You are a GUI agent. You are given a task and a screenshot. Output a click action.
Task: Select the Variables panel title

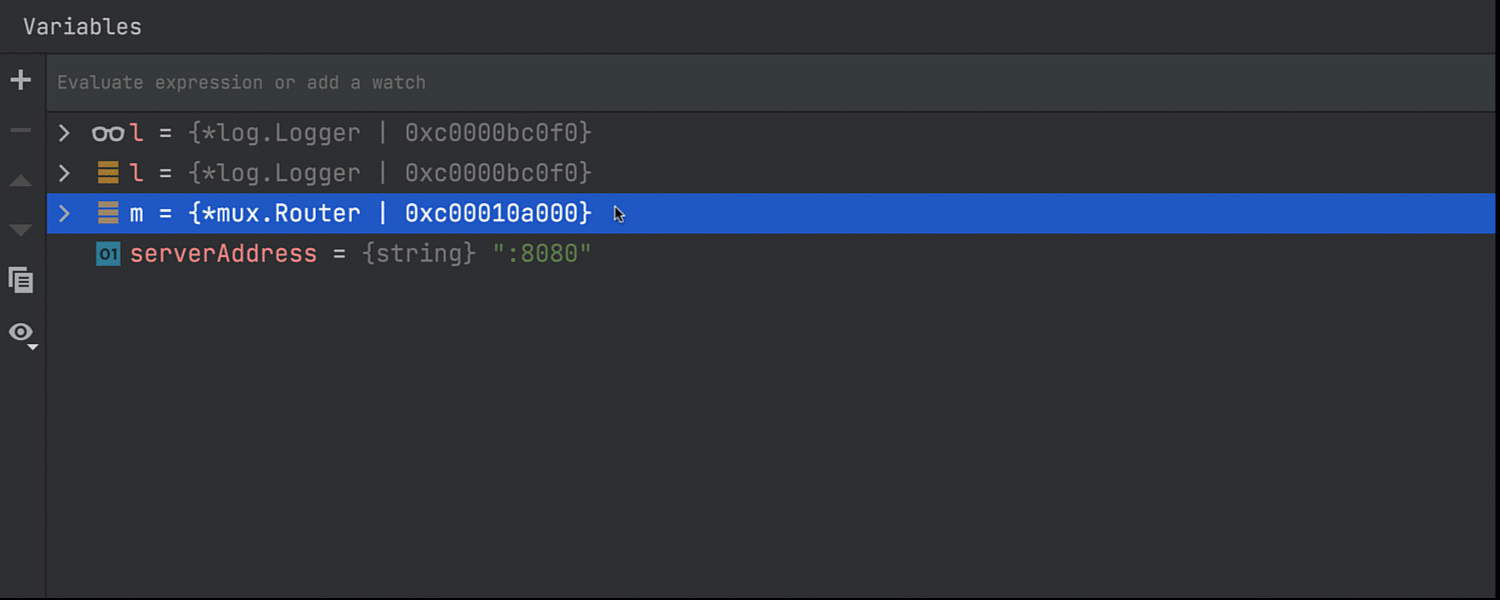point(82,27)
